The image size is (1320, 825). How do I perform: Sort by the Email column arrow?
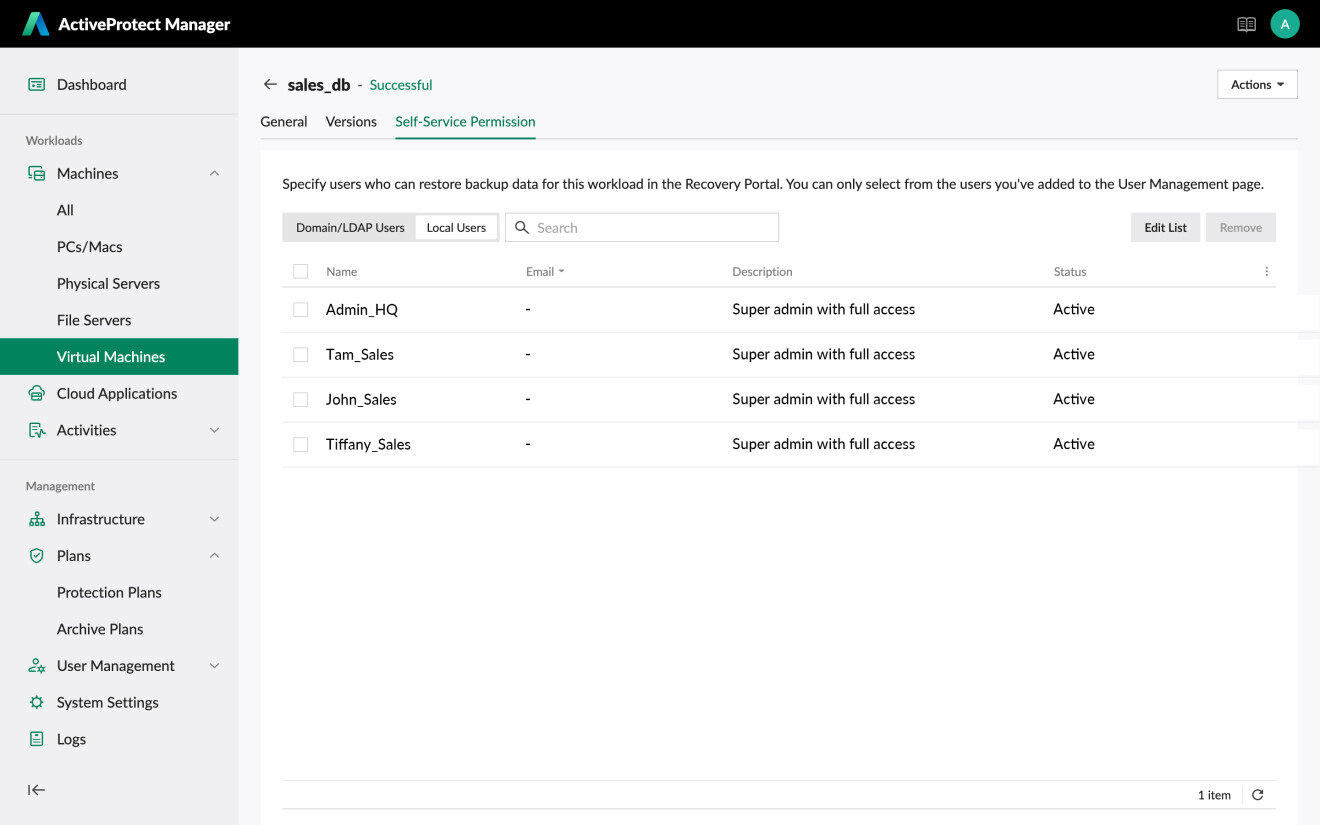pos(561,272)
